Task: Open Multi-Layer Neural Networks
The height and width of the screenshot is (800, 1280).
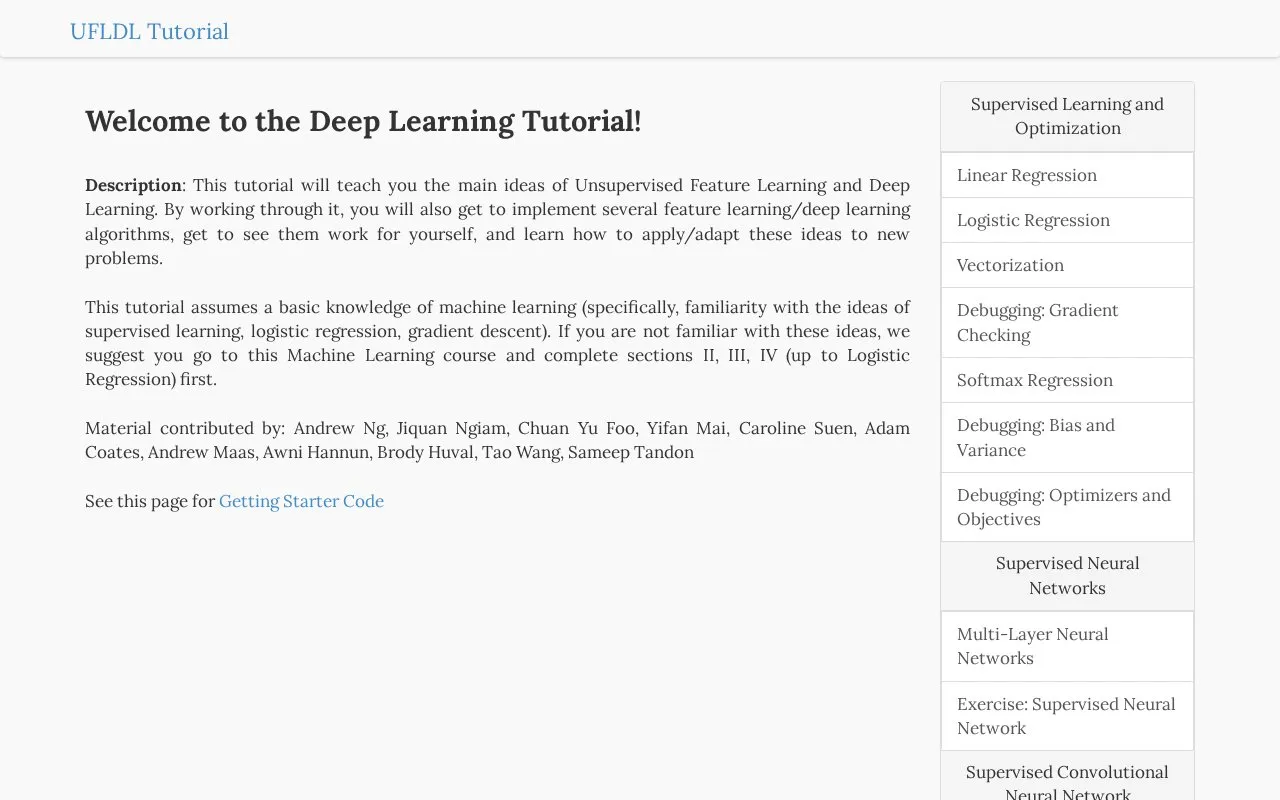Action: point(1067,646)
